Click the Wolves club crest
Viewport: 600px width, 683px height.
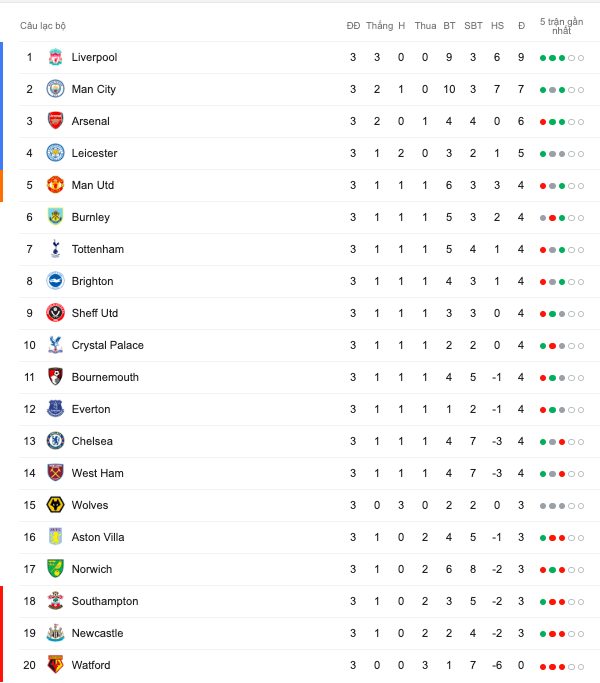coord(56,505)
